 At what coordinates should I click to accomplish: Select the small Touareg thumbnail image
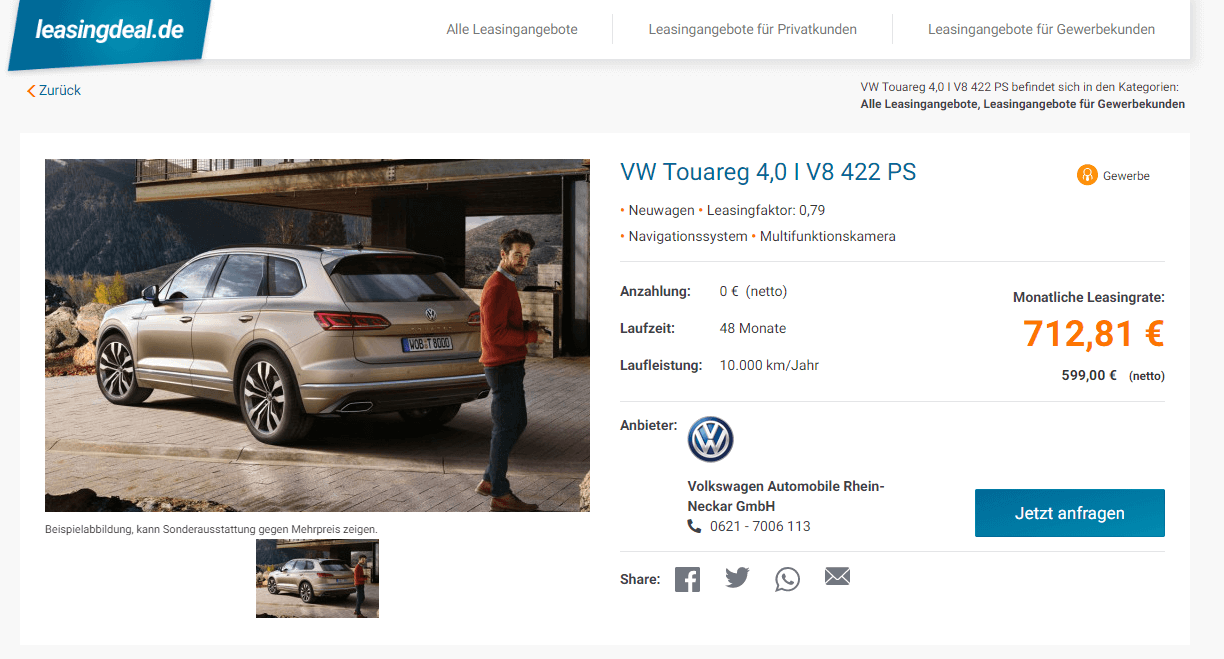pyautogui.click(x=317, y=578)
